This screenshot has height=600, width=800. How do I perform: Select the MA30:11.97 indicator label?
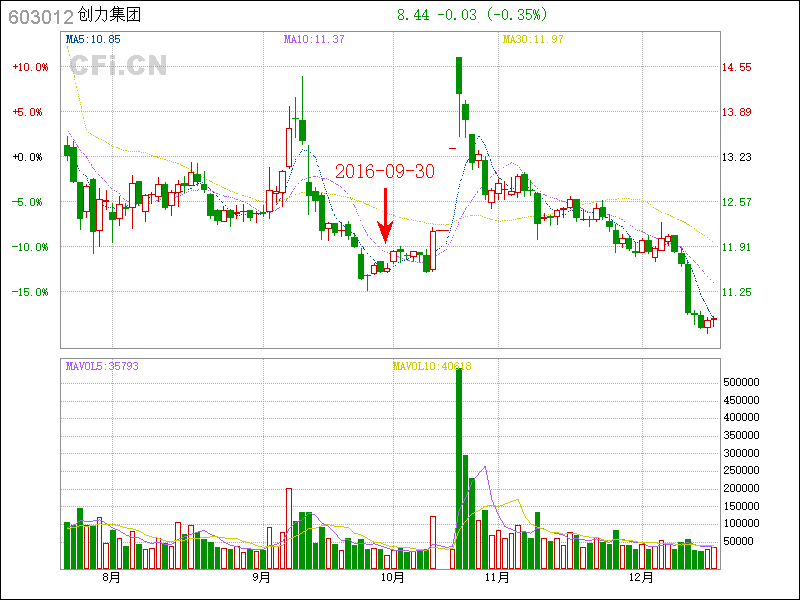coord(533,39)
